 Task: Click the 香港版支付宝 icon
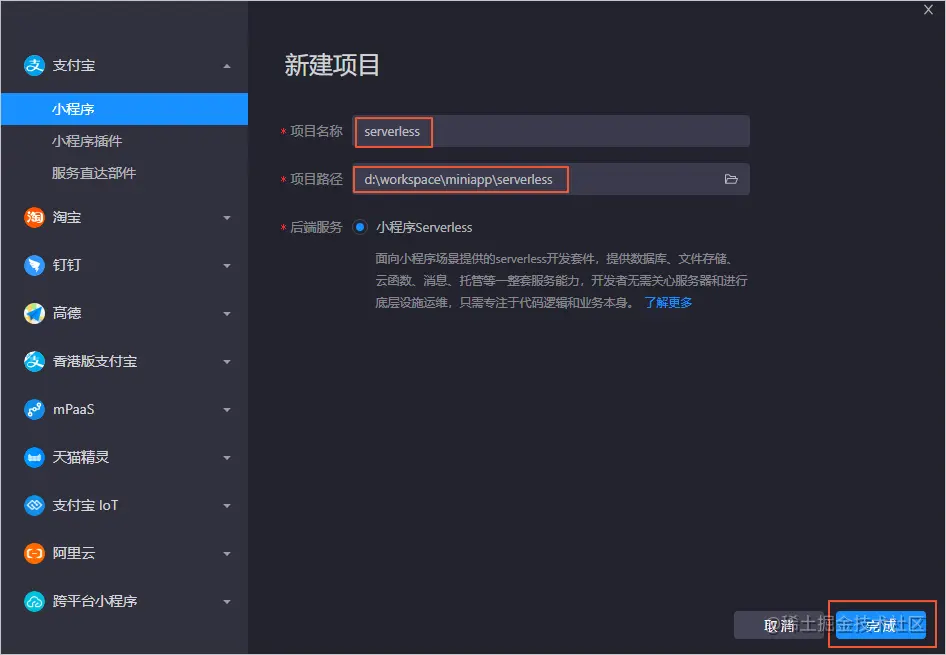click(x=34, y=361)
